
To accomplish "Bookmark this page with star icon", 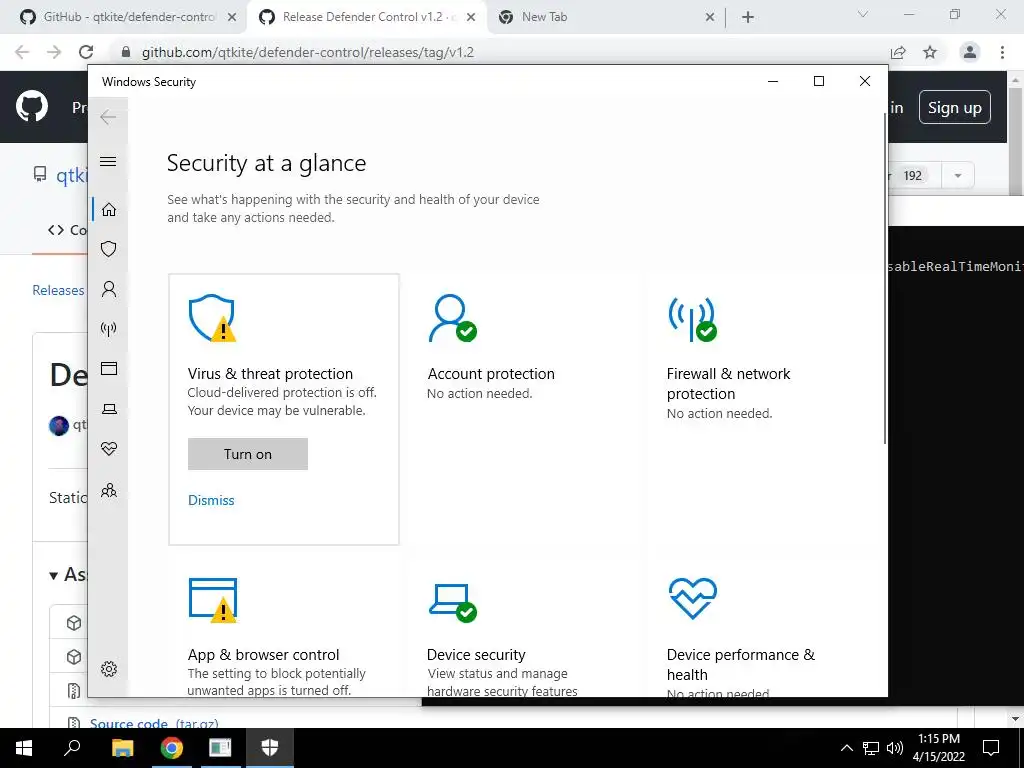I will 930,52.
